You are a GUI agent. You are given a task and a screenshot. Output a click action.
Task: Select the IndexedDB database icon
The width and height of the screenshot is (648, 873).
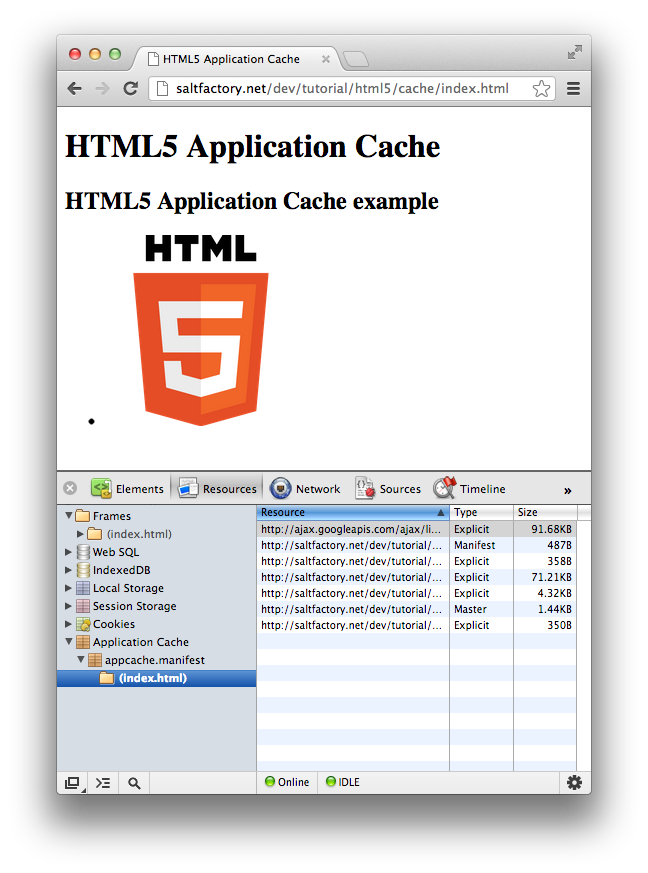pyautogui.click(x=83, y=570)
